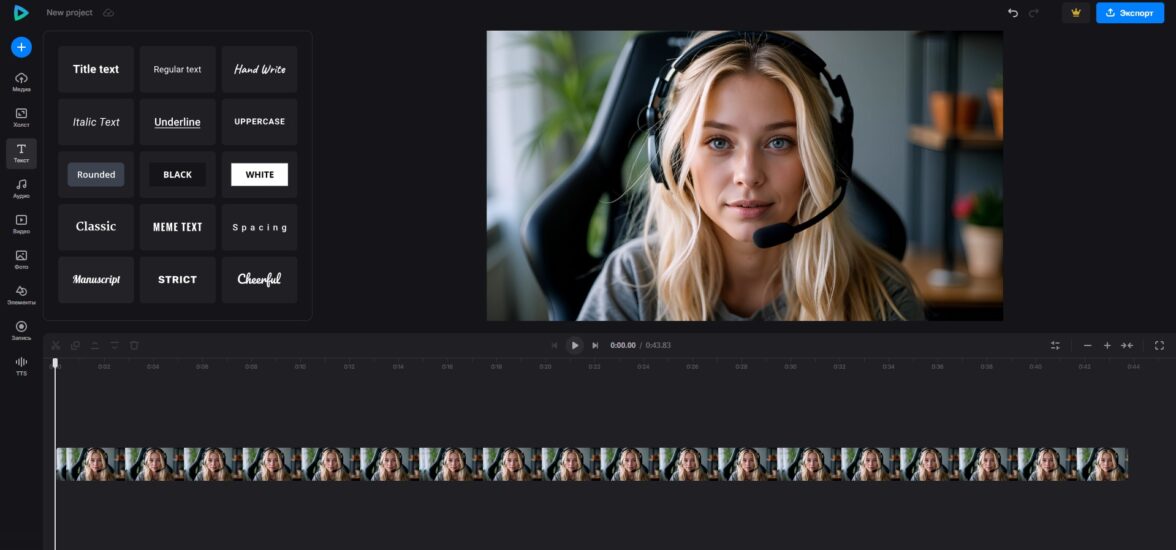Select the video clip on timeline
1176x550 pixels.
pyautogui.click(x=590, y=464)
